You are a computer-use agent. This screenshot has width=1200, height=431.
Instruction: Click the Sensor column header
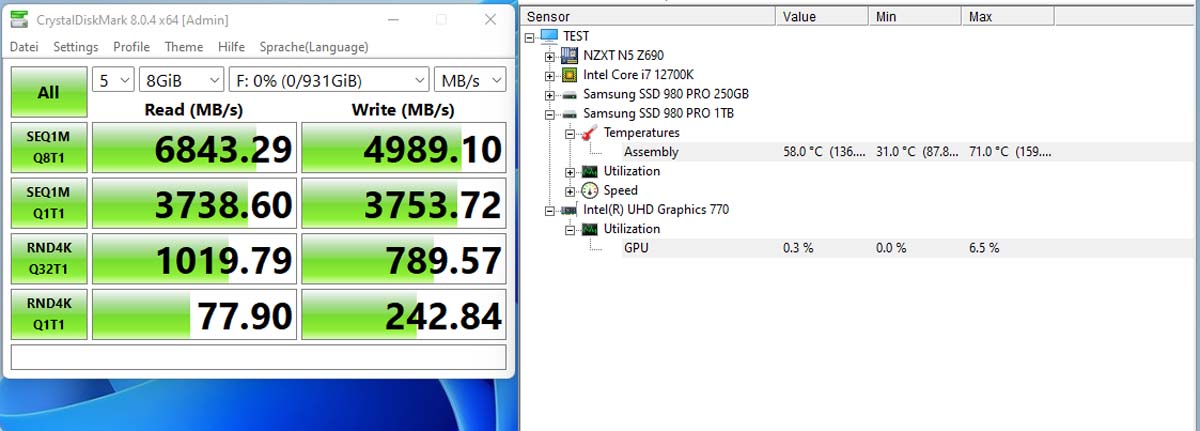648,16
